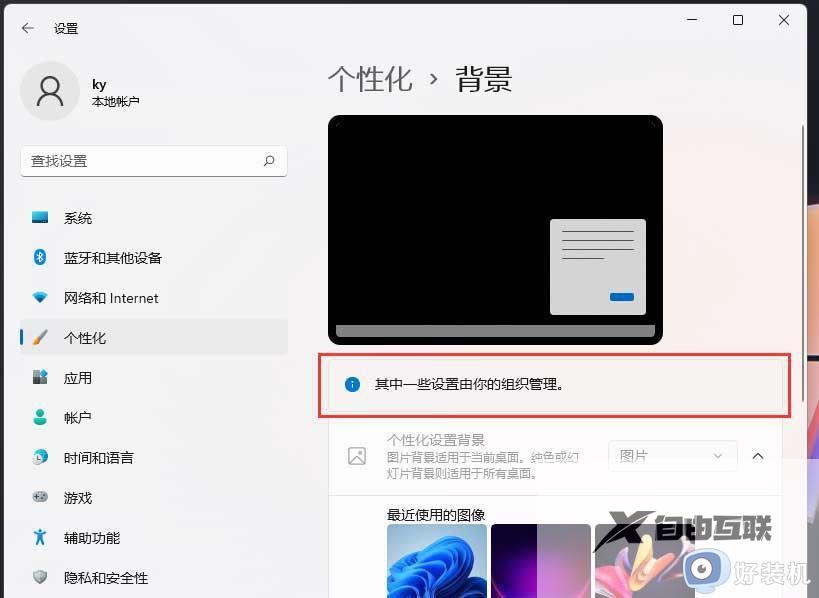Image resolution: width=819 pixels, height=598 pixels.
Task: Collapse the 个性化设置背景 section chevron
Action: click(758, 455)
